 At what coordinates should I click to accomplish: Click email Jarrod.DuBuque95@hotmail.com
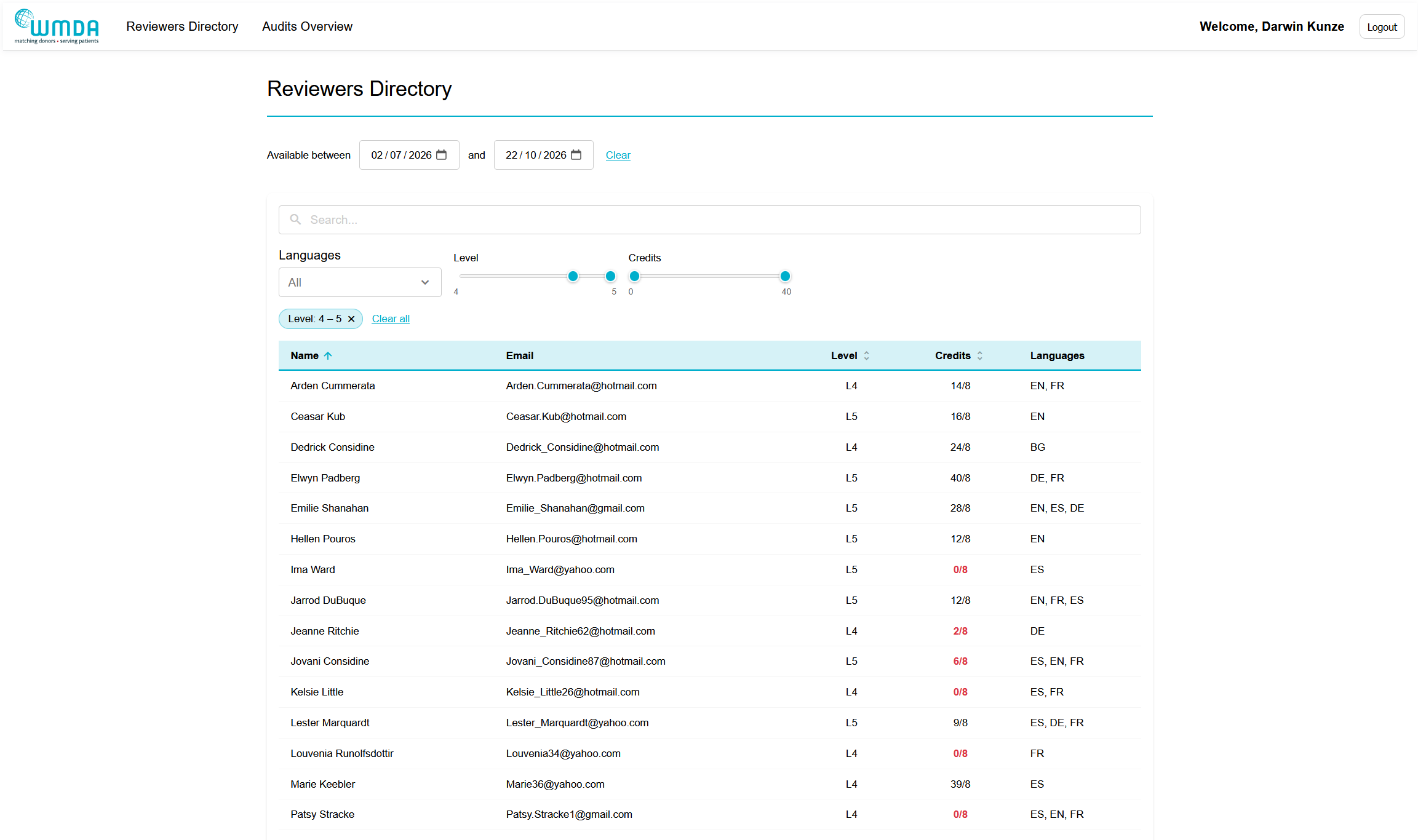pyautogui.click(x=583, y=600)
